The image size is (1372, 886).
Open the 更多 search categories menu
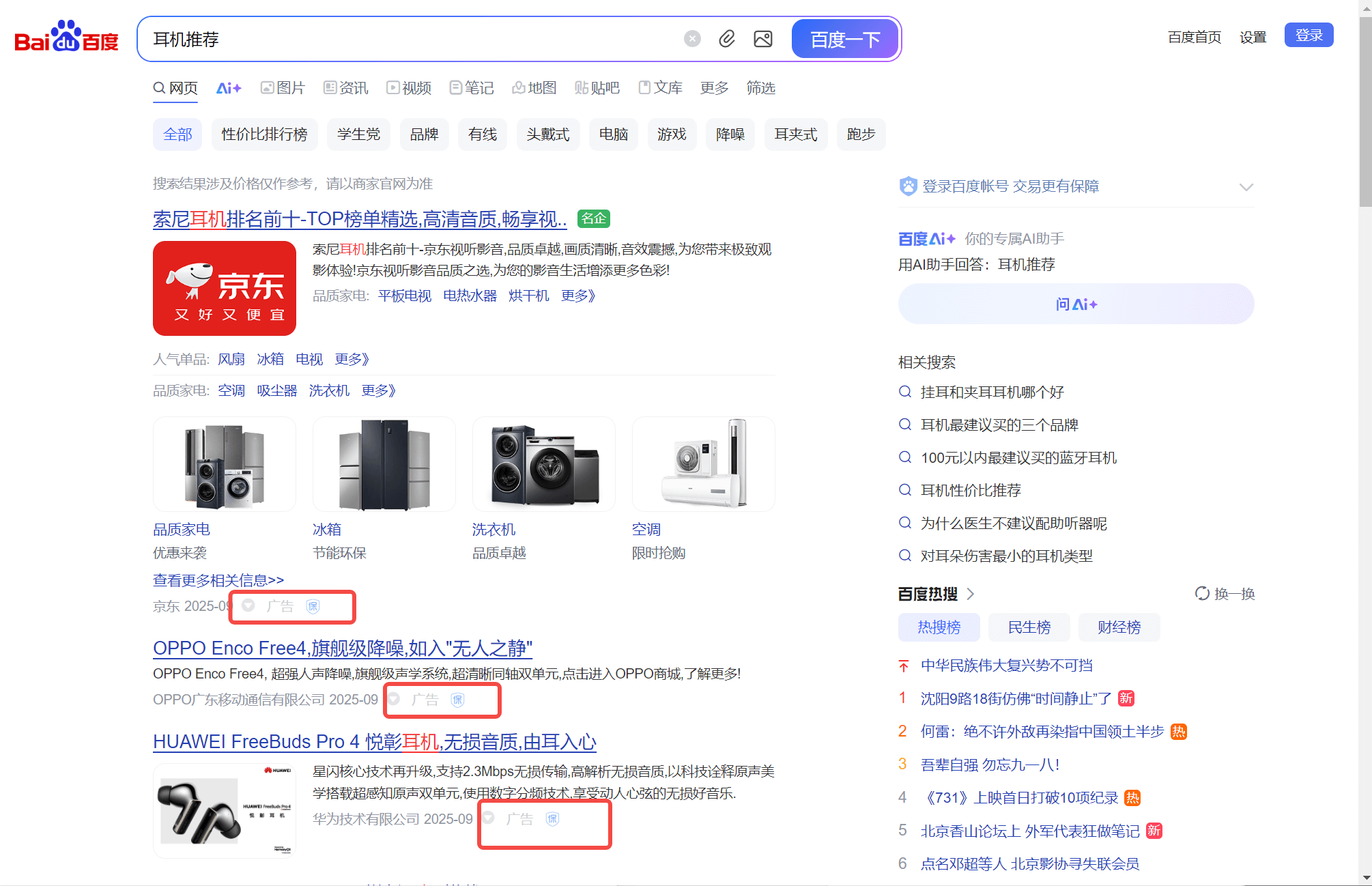click(x=714, y=88)
